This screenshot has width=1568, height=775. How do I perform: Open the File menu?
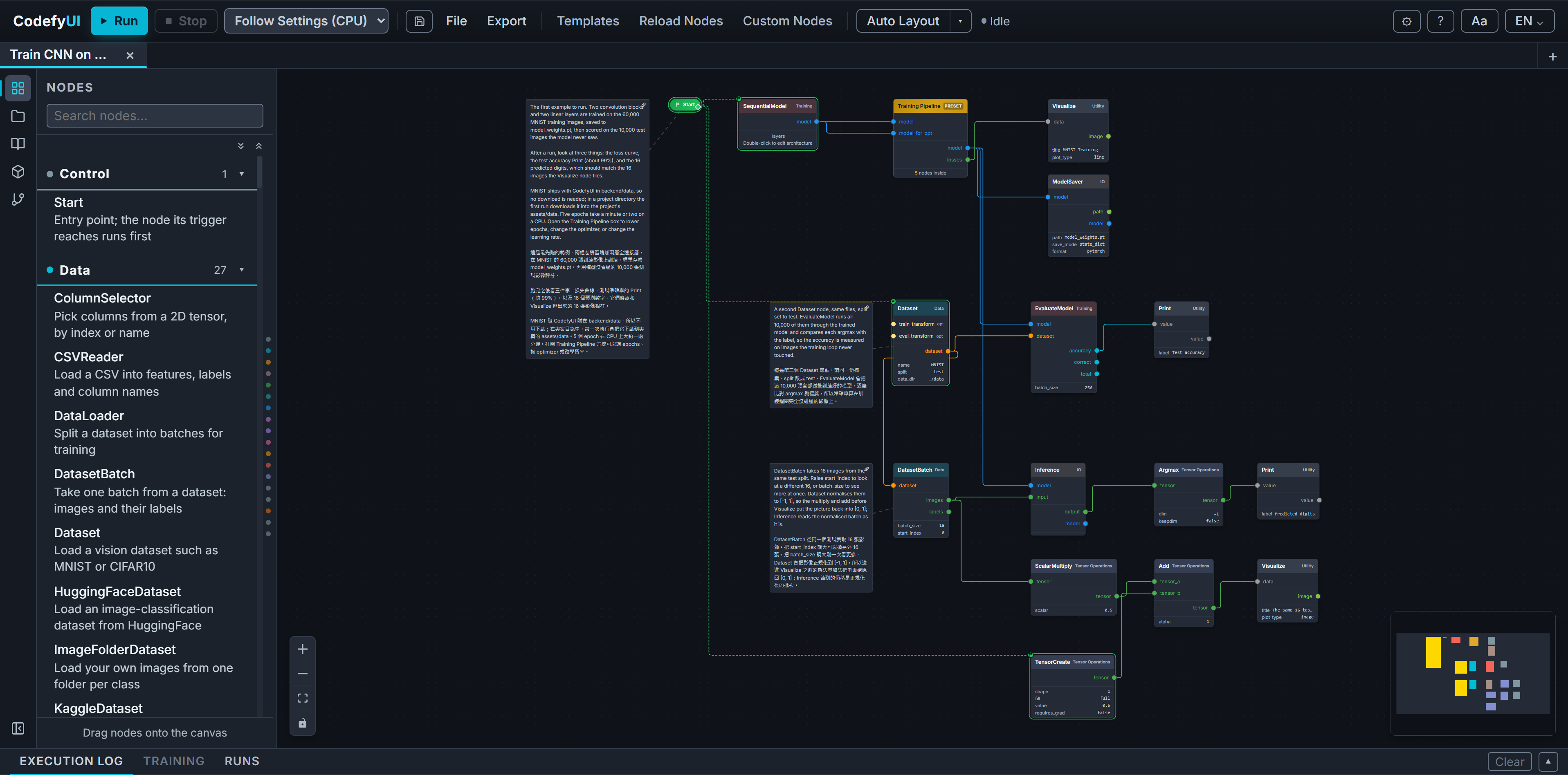(456, 21)
